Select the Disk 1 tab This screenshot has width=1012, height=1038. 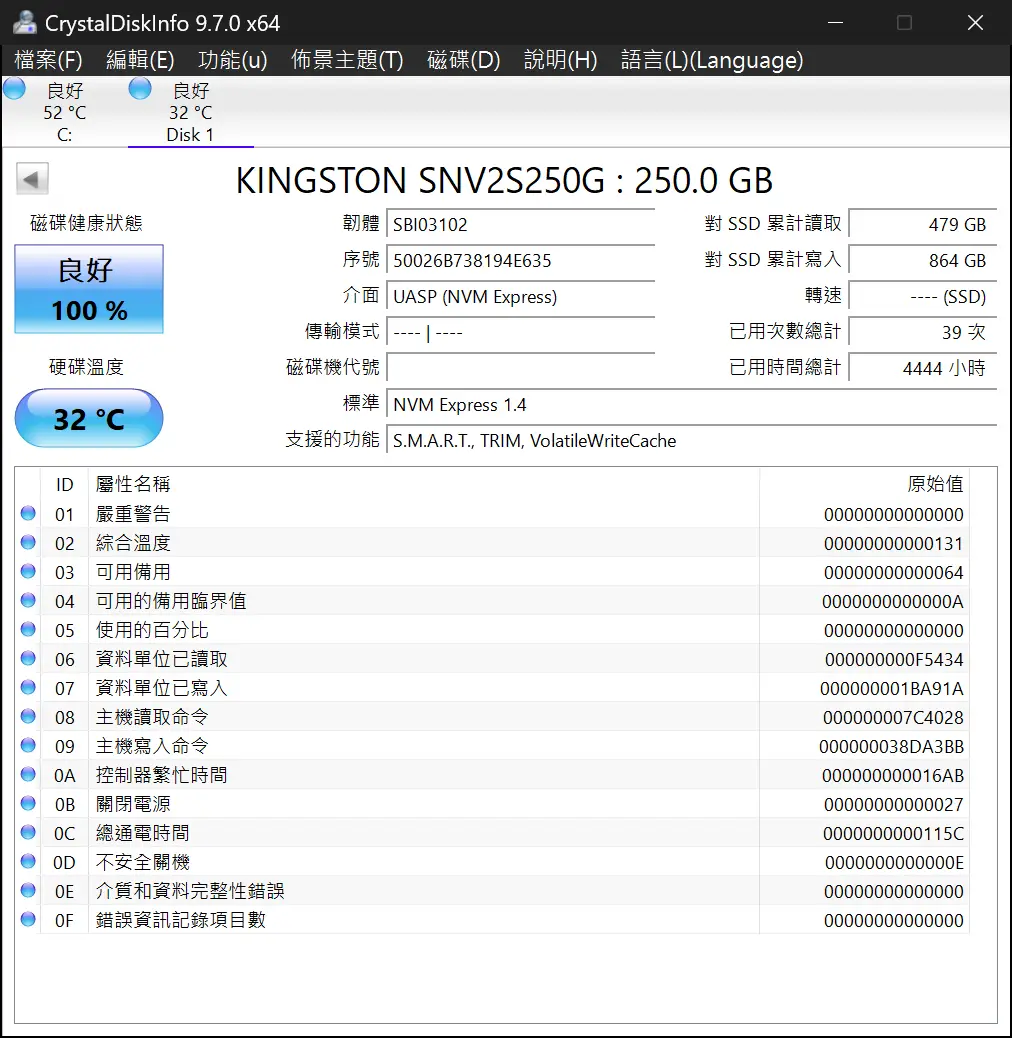click(191, 112)
